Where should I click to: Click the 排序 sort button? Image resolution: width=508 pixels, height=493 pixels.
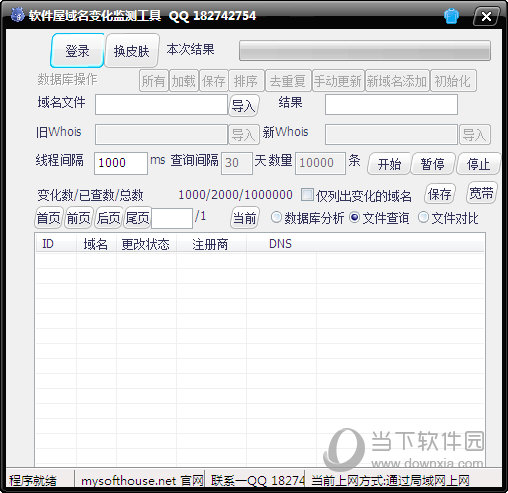coord(246,81)
